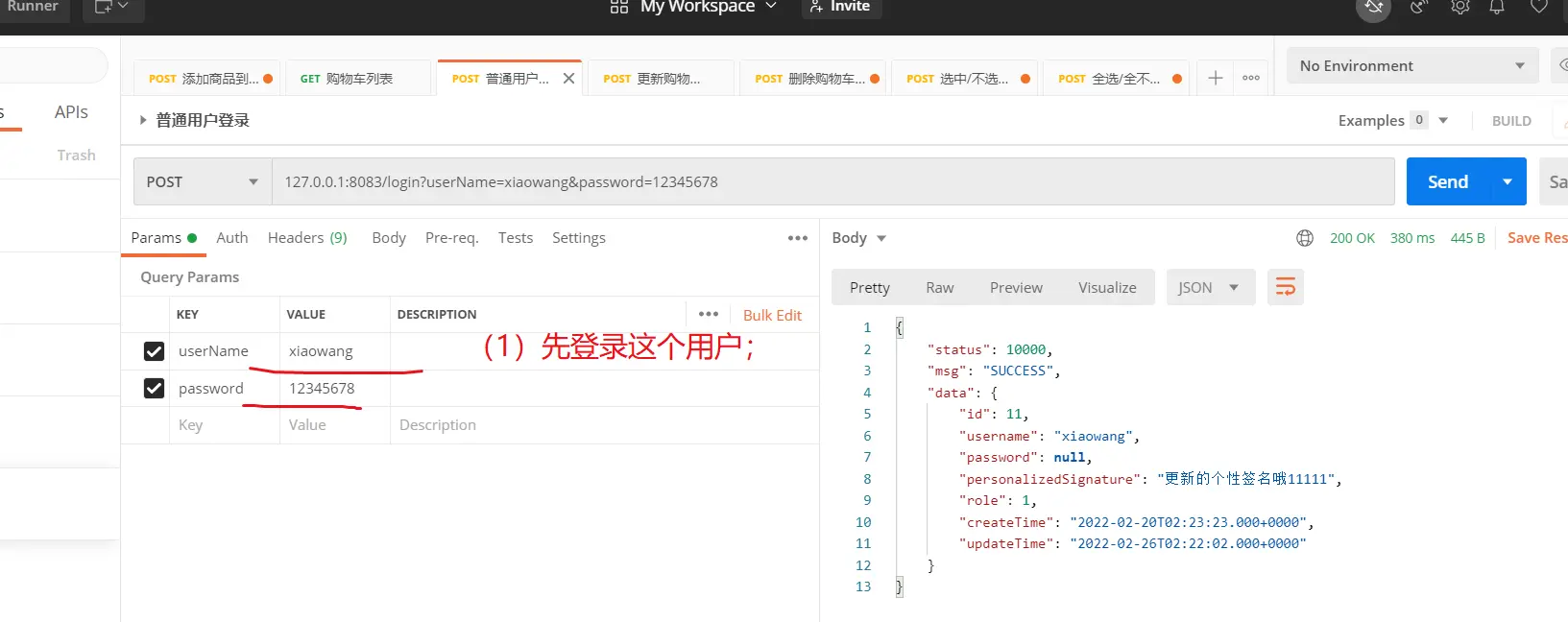Screen dimensions: 1568x622
Task: Click the wrap lines icon in response toolbar
Action: 1285,287
